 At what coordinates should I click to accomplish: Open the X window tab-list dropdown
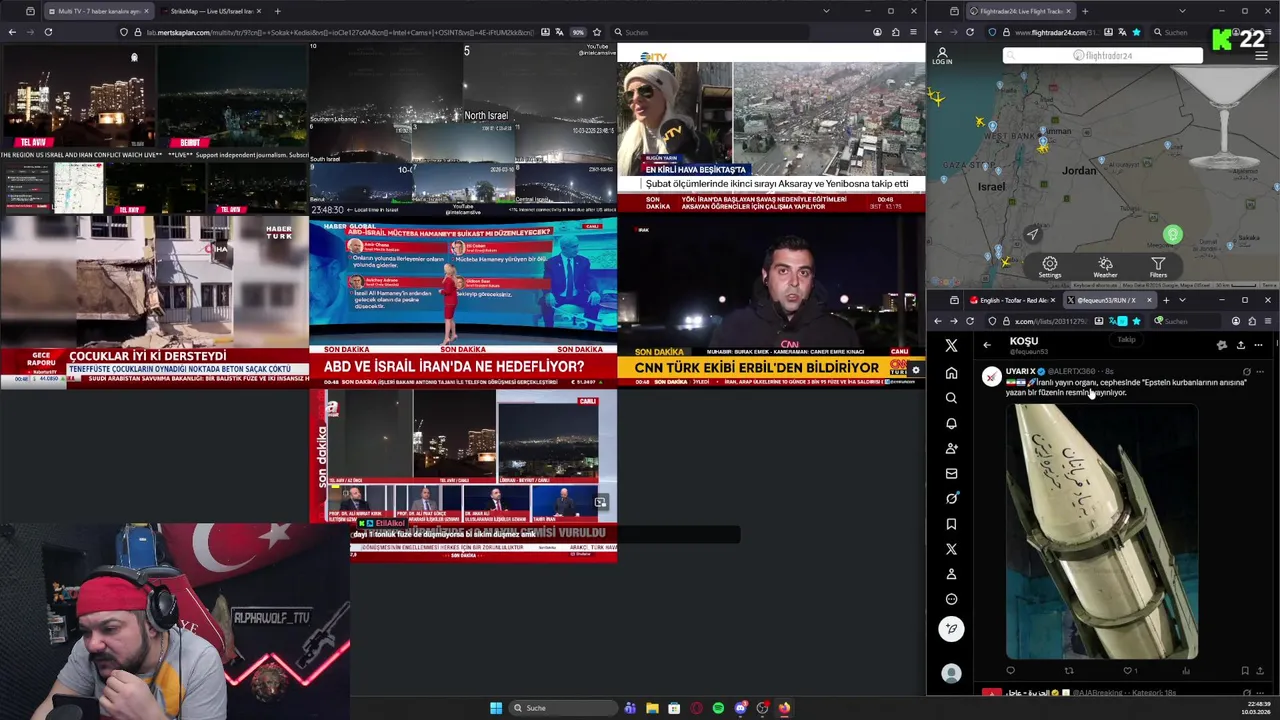(1182, 300)
